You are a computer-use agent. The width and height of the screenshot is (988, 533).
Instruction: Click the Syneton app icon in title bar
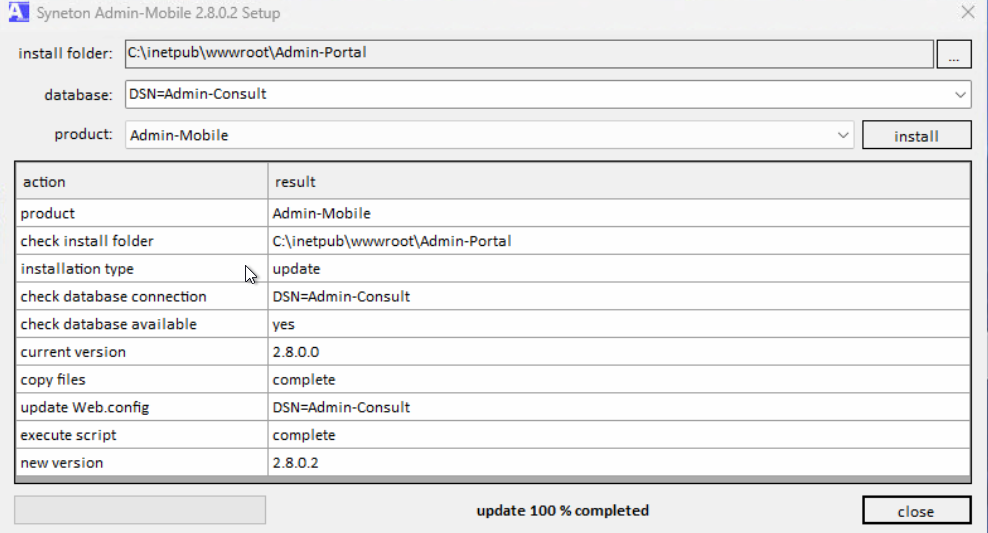pos(18,12)
